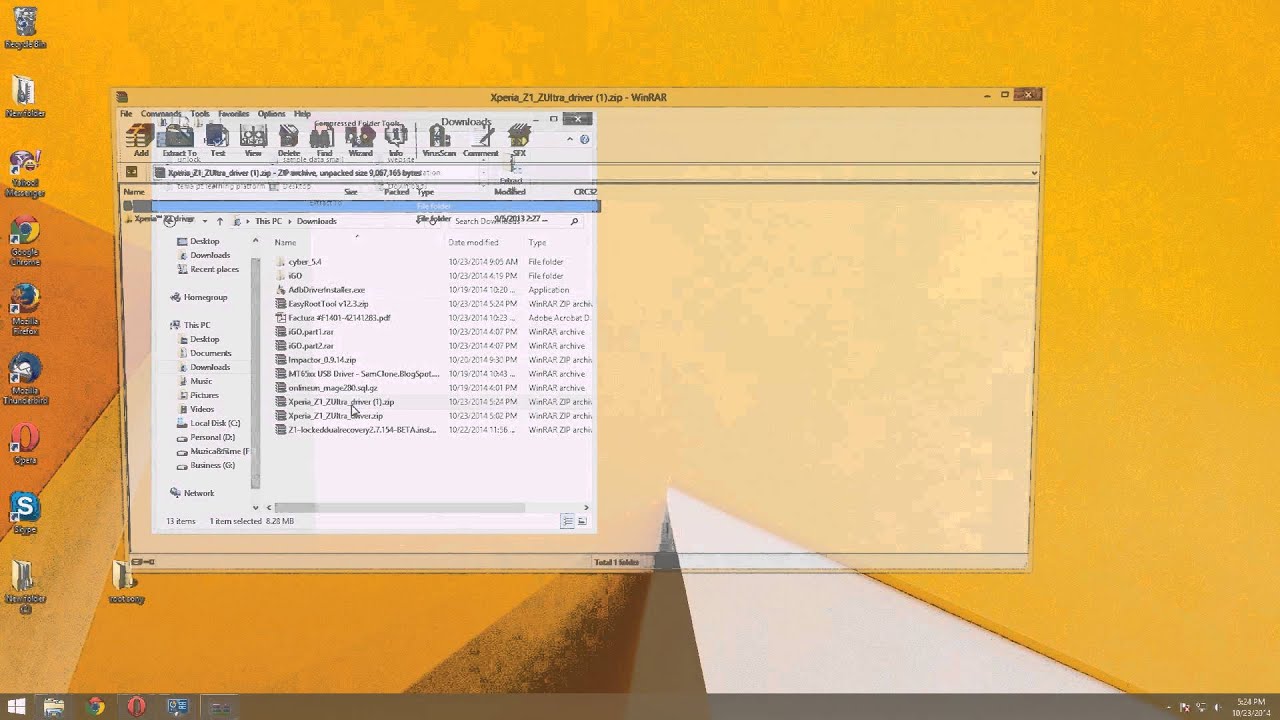Open the WinRAR address bar dropdown
Image resolution: width=1280 pixels, height=720 pixels.
[1034, 173]
